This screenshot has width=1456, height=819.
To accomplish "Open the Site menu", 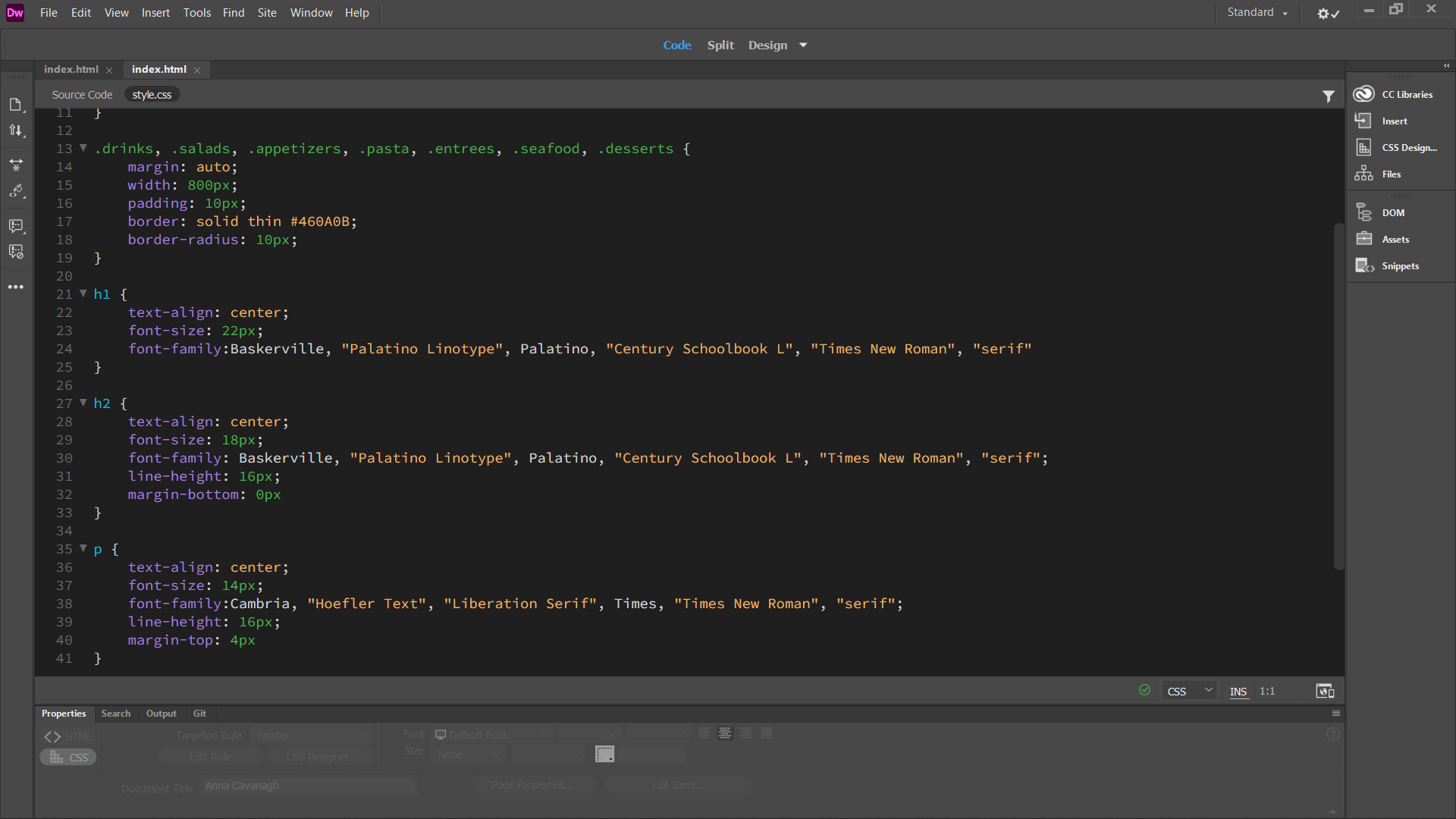I will (267, 13).
